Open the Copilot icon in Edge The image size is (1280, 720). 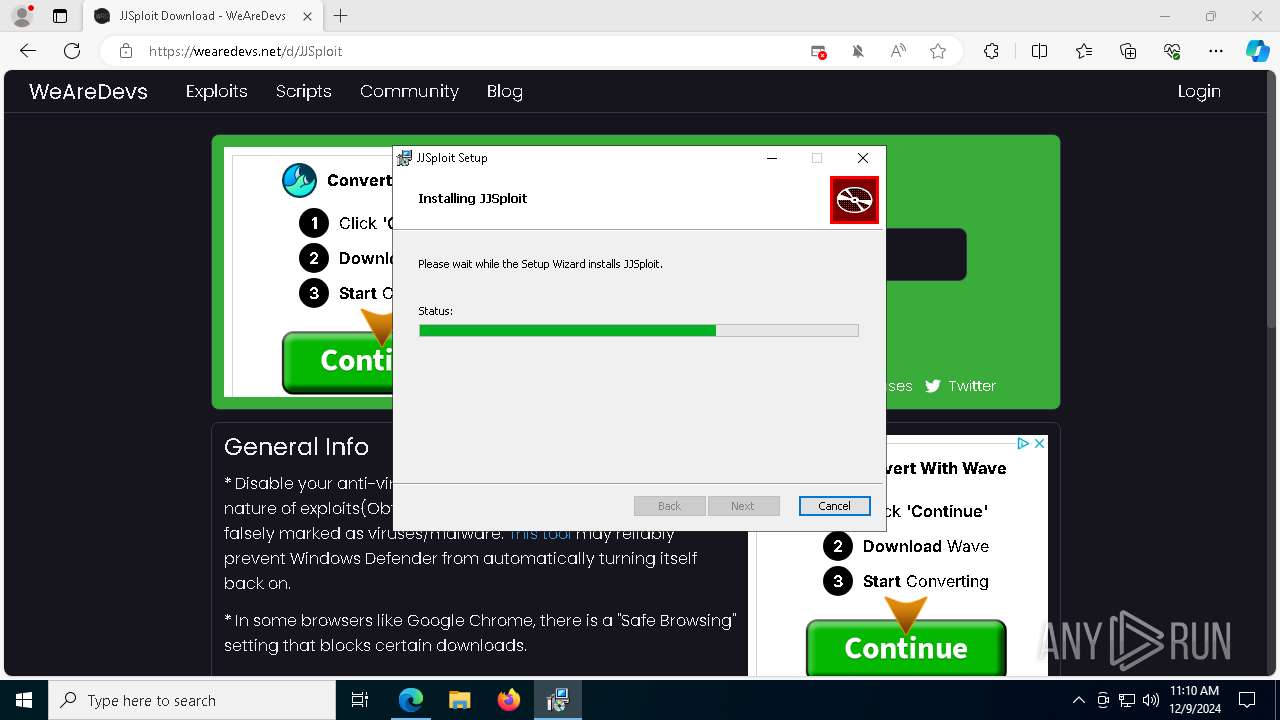[x=1257, y=51]
